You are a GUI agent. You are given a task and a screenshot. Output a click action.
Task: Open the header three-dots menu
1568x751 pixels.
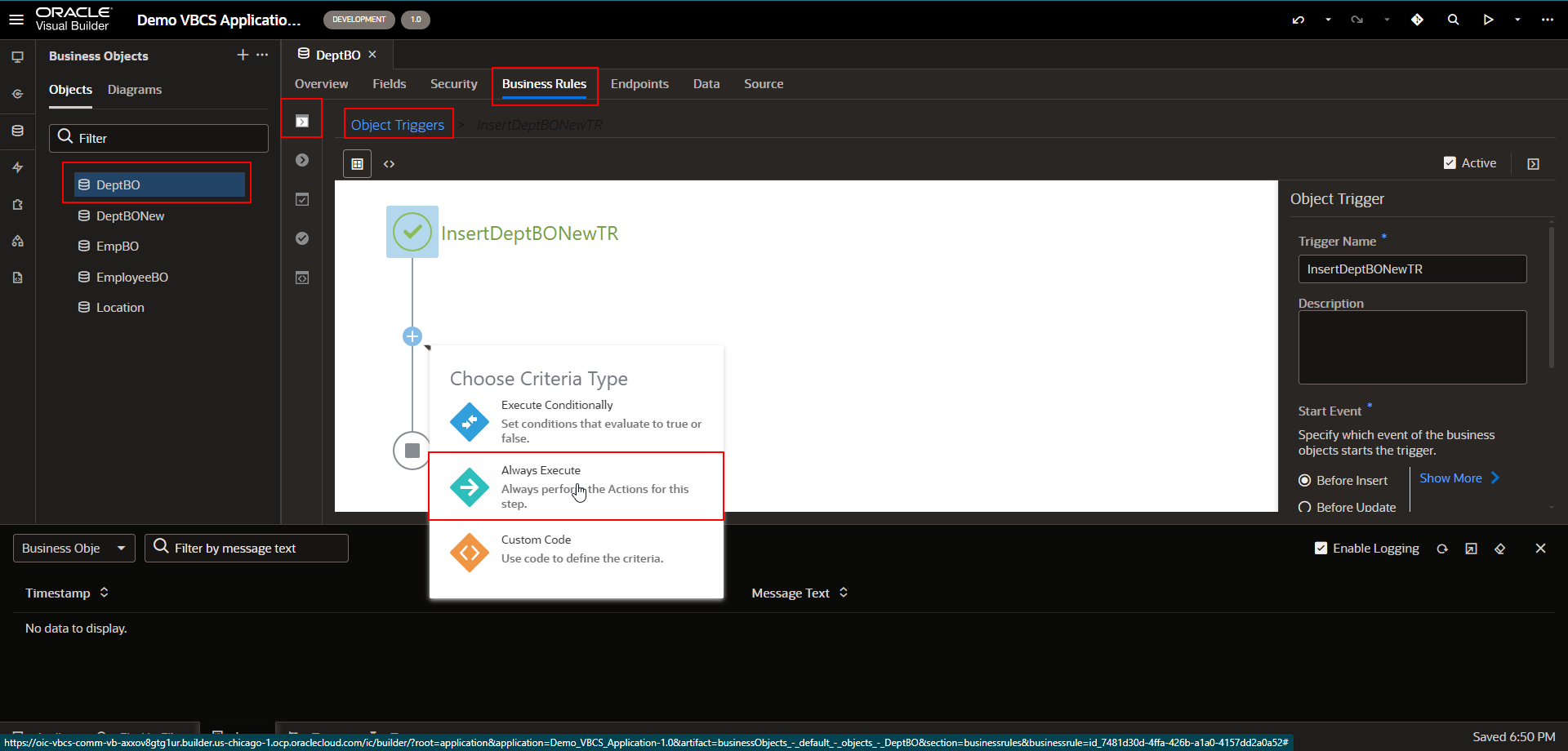pos(1547,20)
